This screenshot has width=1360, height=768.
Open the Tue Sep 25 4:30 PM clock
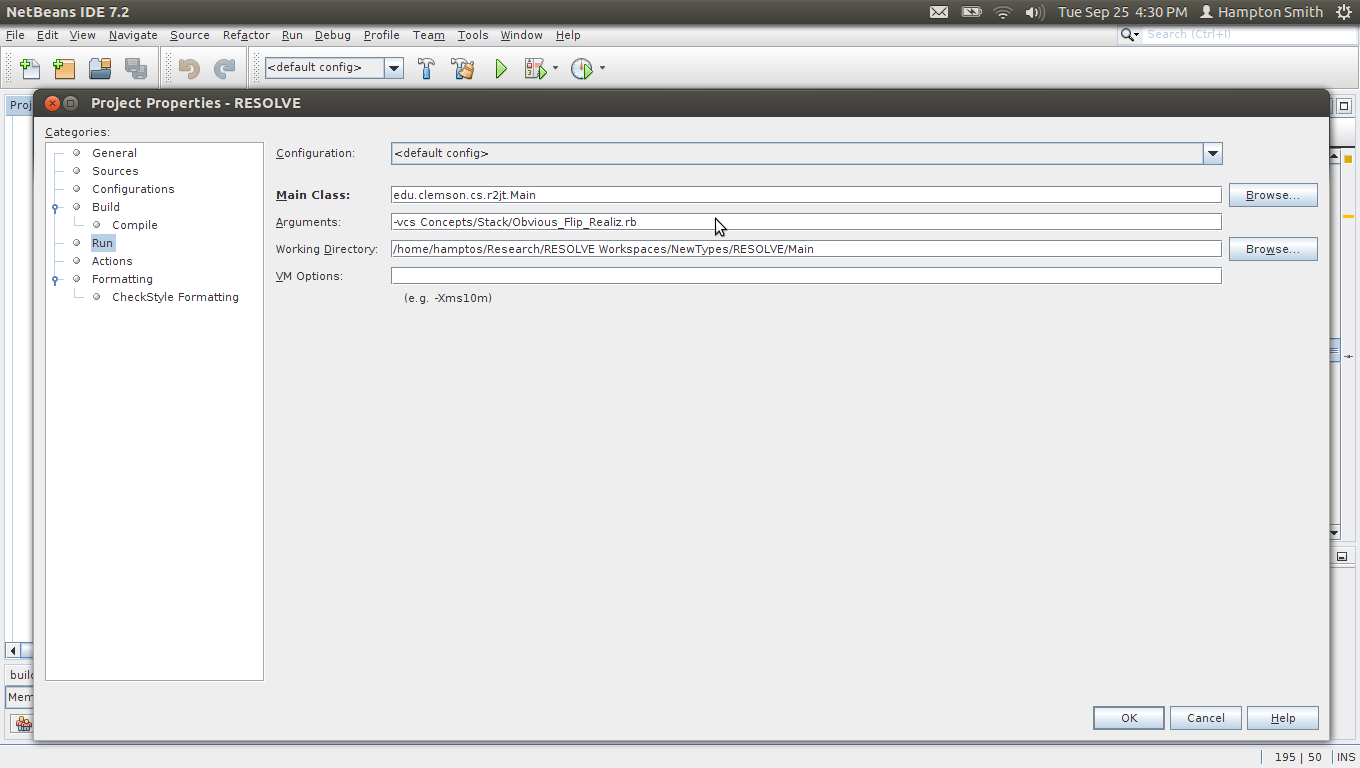point(1122,12)
